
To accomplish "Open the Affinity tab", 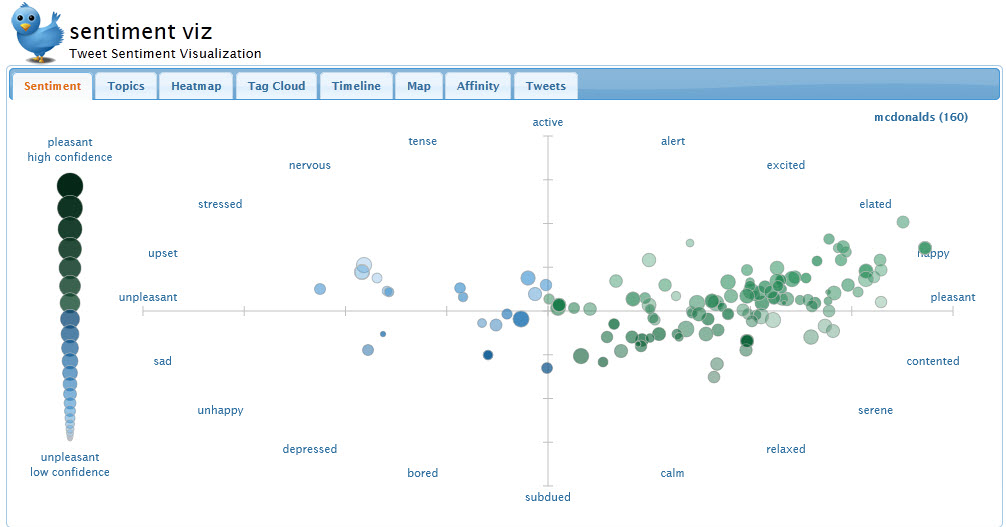I will click(478, 86).
